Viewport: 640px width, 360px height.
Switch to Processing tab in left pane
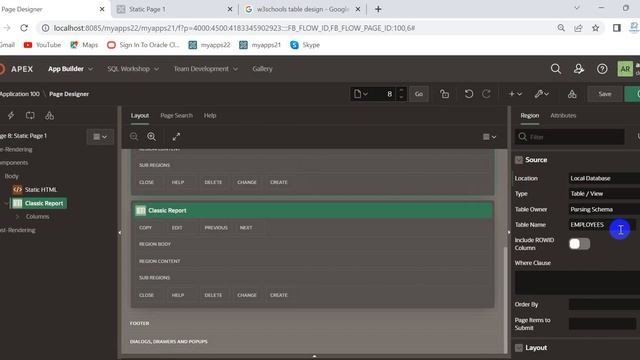(x=30, y=116)
